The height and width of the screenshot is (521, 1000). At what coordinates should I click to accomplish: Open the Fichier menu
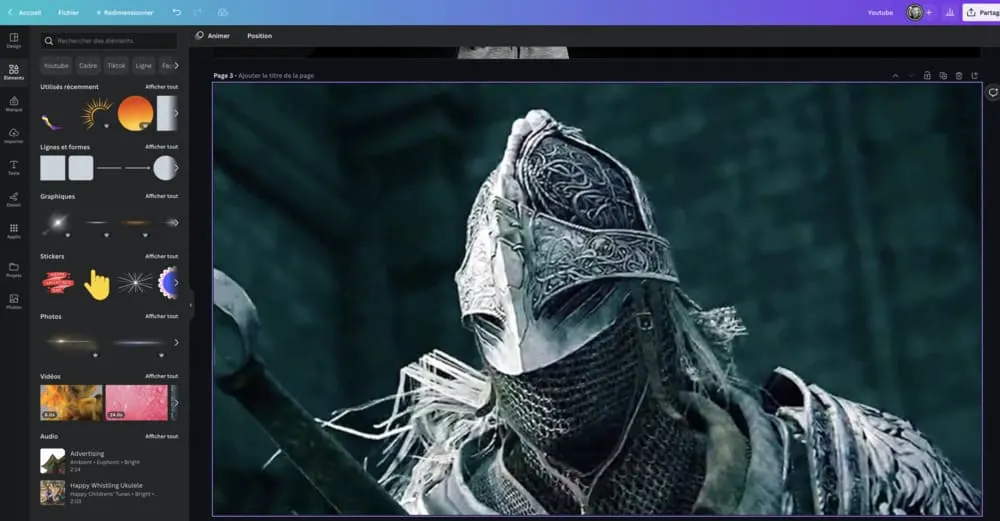tap(68, 12)
